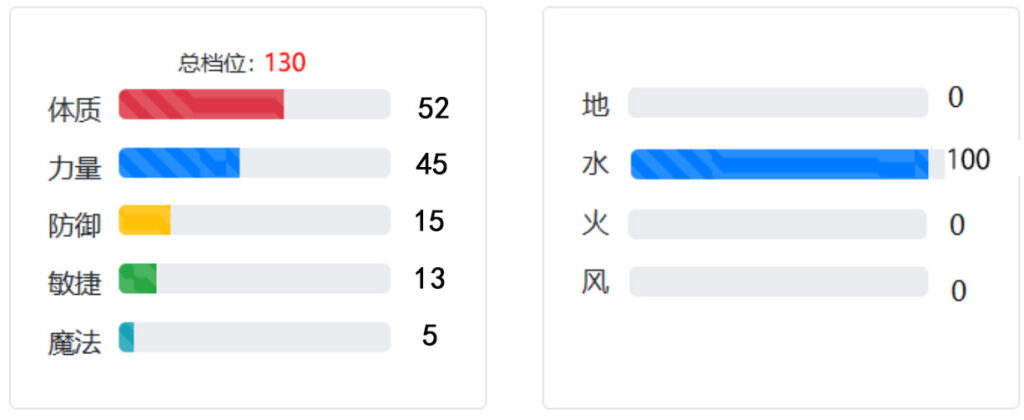This screenshot has width=1024, height=420.
Task: Click the empty 风 element bar
Action: click(778, 282)
